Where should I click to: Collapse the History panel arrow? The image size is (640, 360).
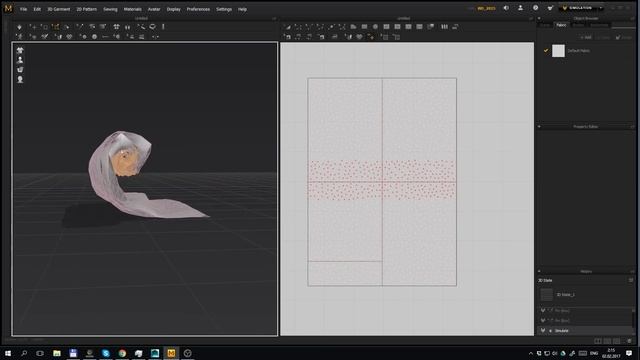pyautogui.click(x=539, y=271)
